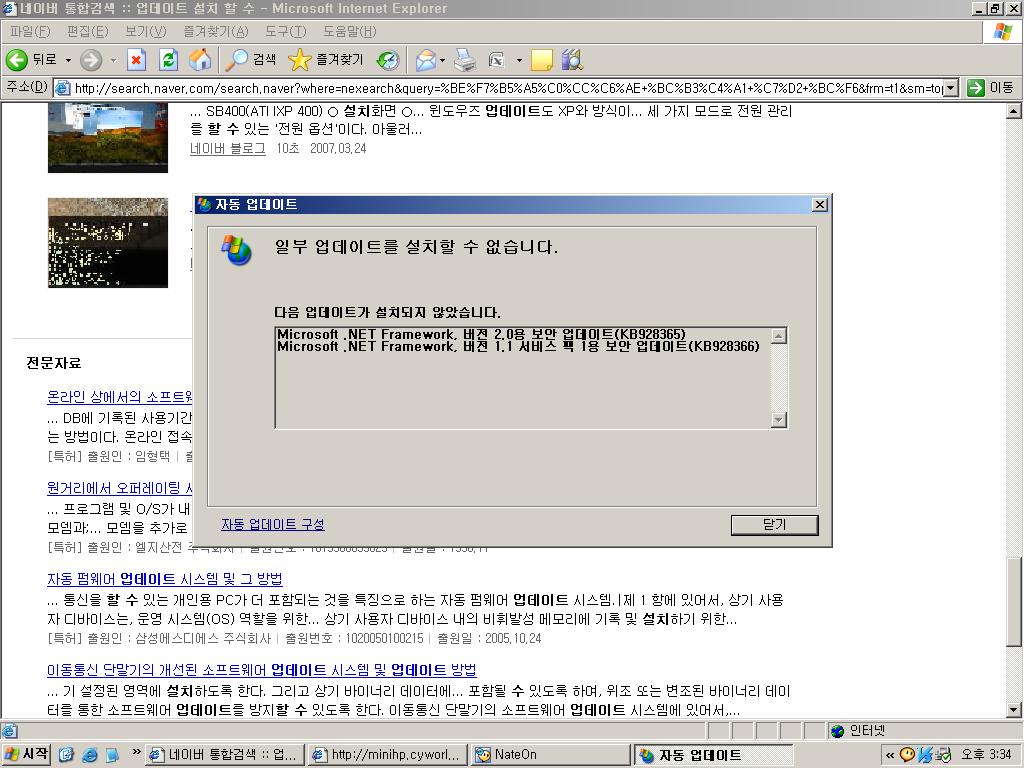
Task: Open the 편집(E) menu
Action: [x=88, y=31]
